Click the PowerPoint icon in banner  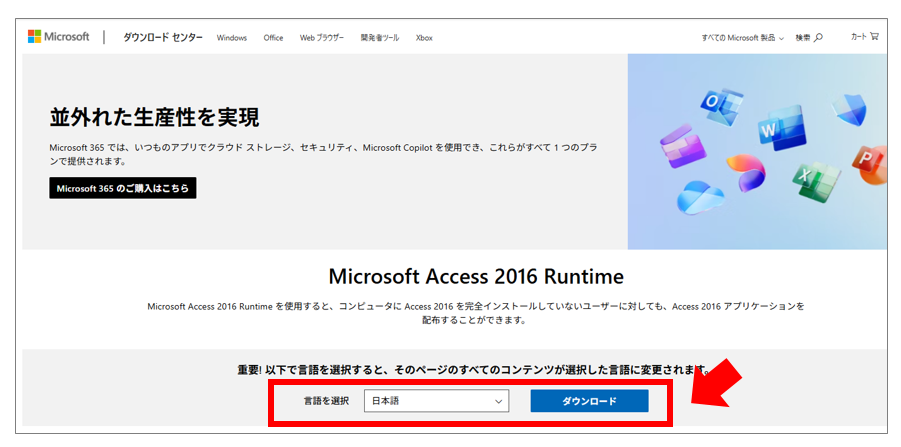coord(868,165)
